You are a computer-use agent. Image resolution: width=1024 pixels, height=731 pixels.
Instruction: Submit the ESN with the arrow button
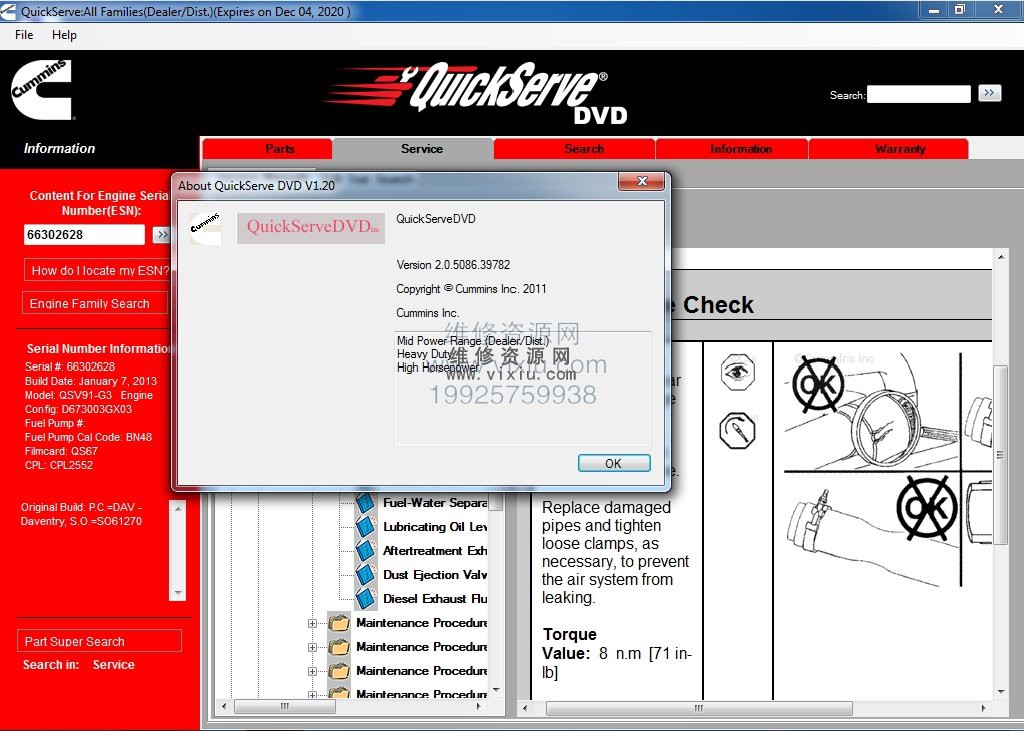pos(161,235)
